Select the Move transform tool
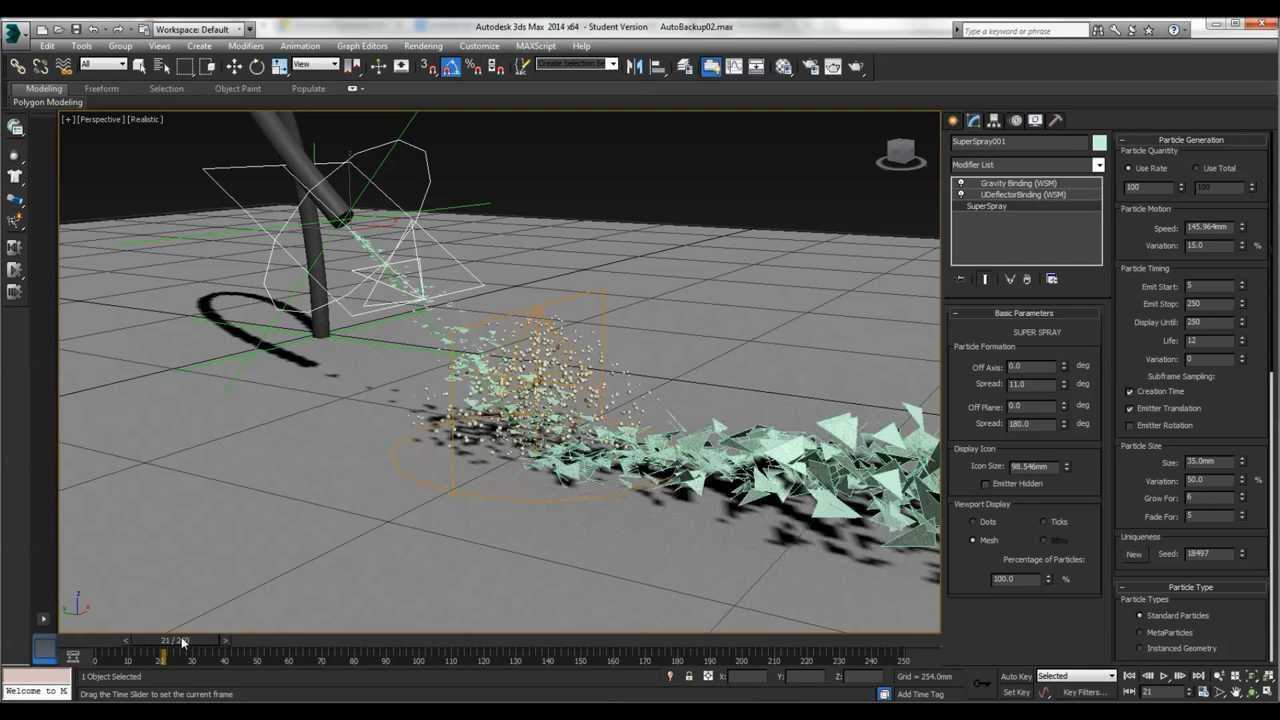The image size is (1280, 720). tap(234, 67)
